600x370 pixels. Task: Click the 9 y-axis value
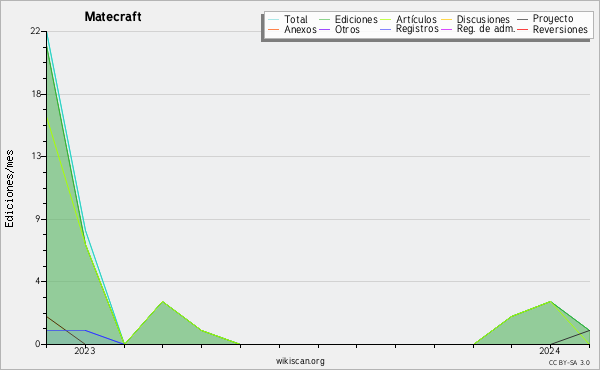[x=38, y=219]
